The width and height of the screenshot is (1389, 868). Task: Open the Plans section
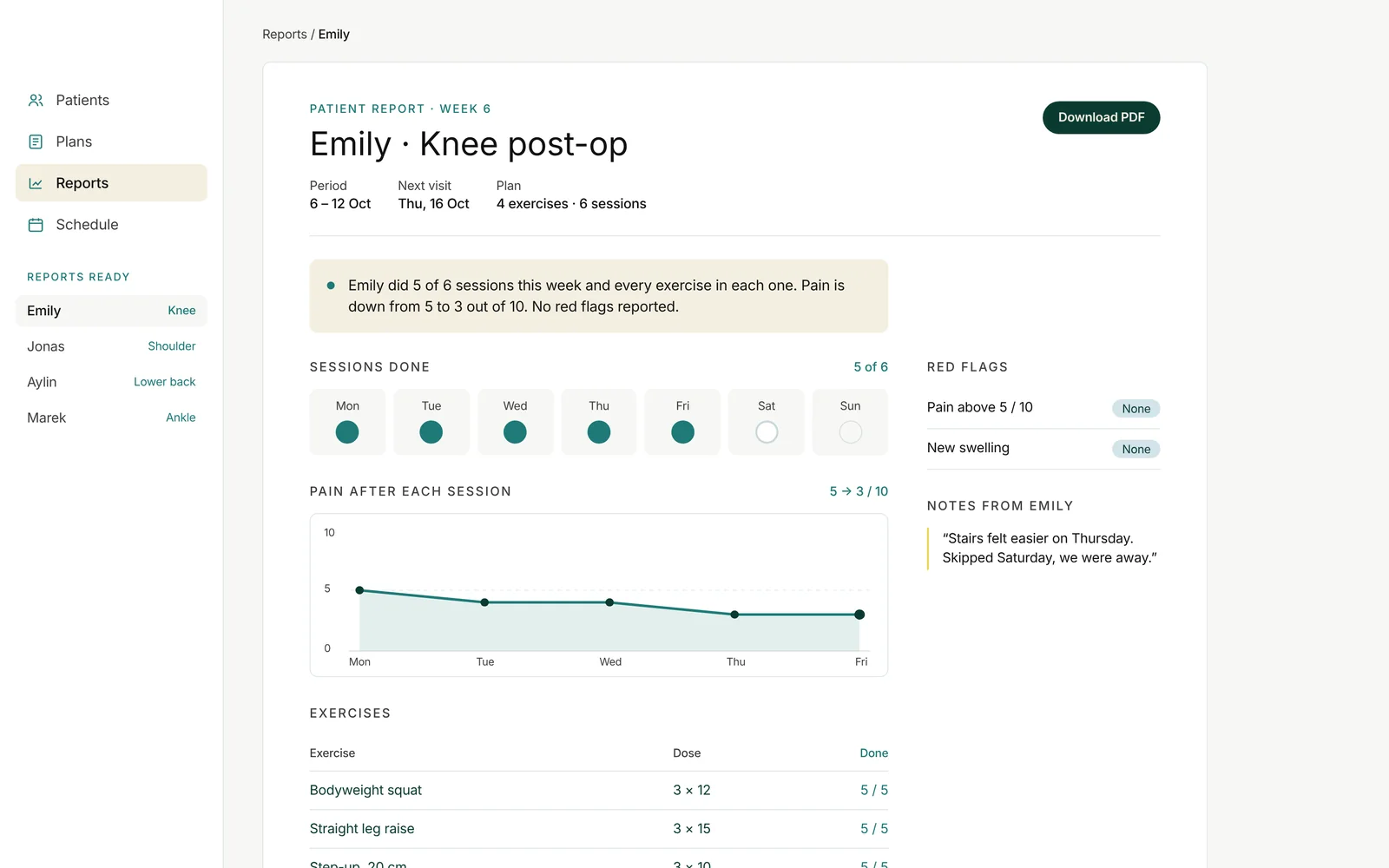(111, 141)
